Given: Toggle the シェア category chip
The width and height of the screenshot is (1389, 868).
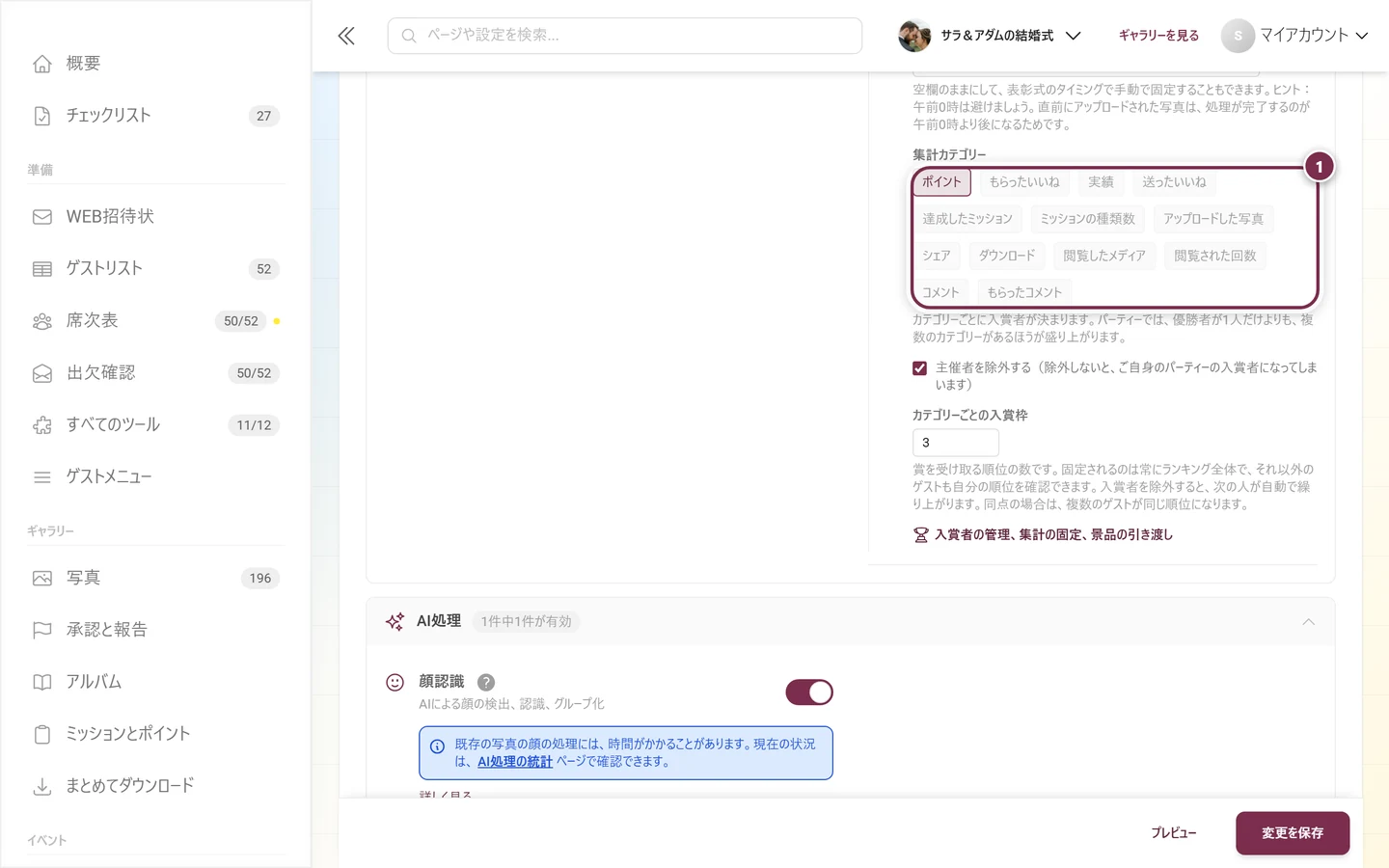Looking at the screenshot, I should (x=937, y=256).
